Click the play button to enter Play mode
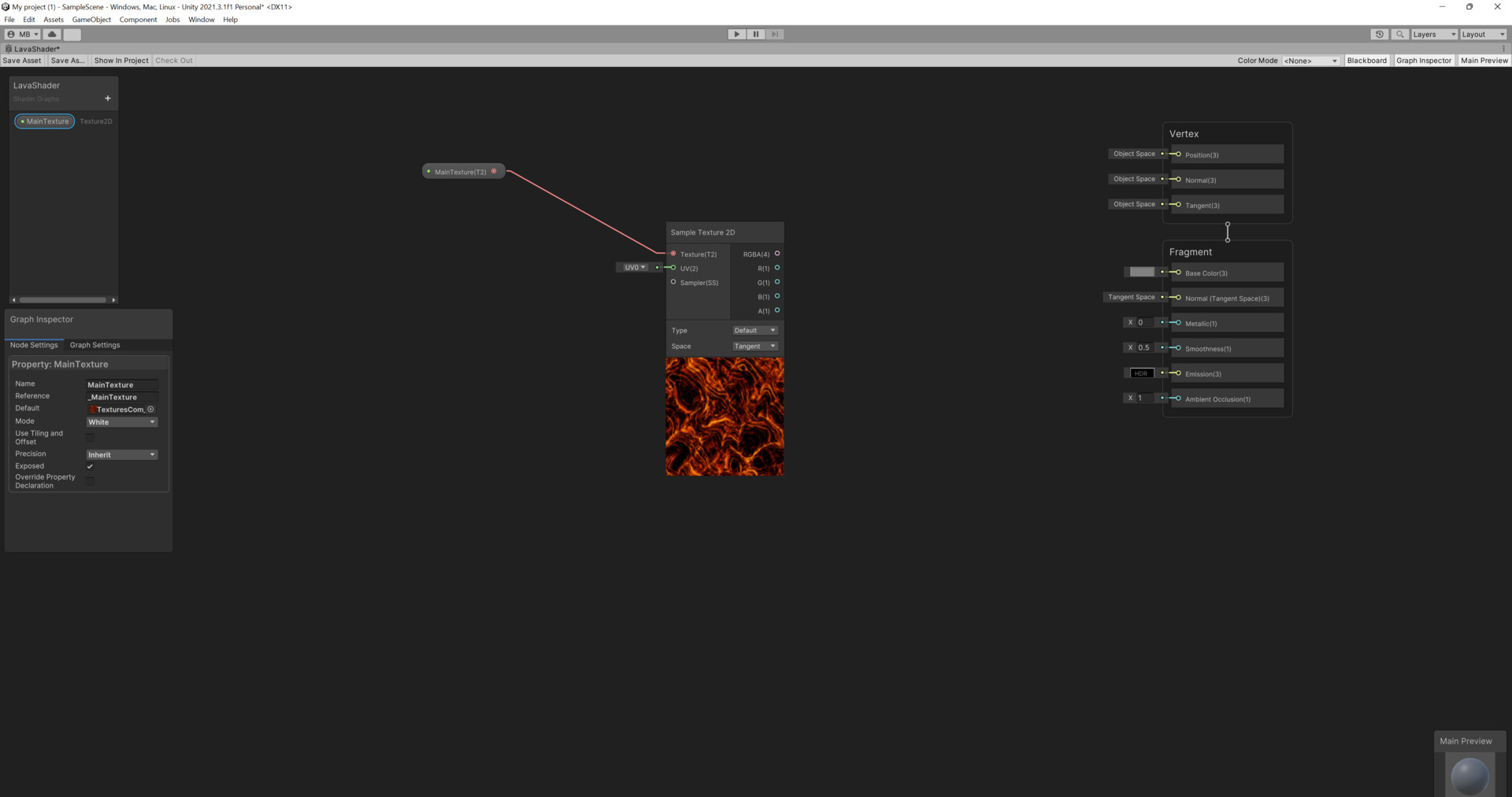Image resolution: width=1512 pixels, height=797 pixels. (x=736, y=34)
